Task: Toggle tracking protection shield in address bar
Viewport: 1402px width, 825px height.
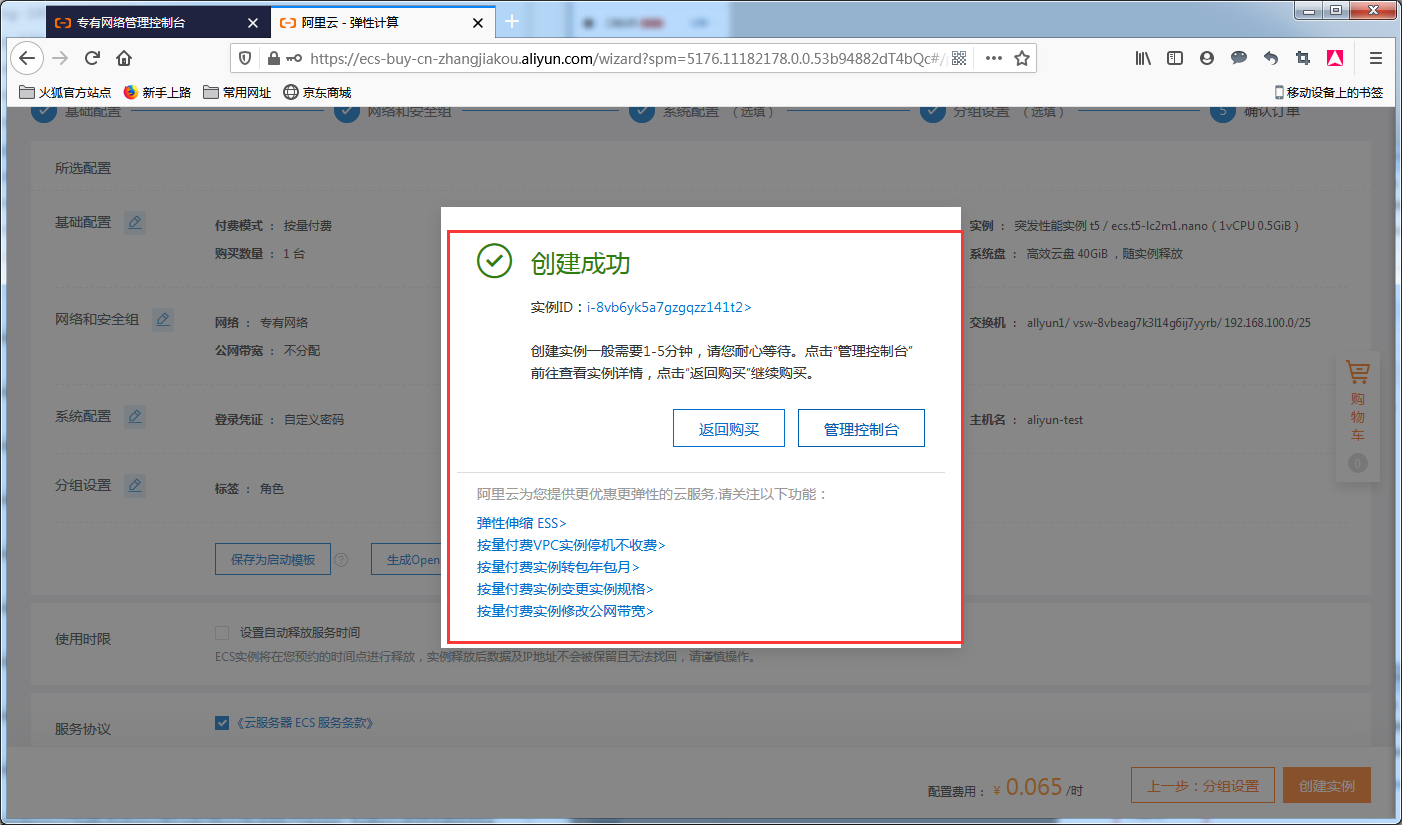Action: tap(244, 58)
